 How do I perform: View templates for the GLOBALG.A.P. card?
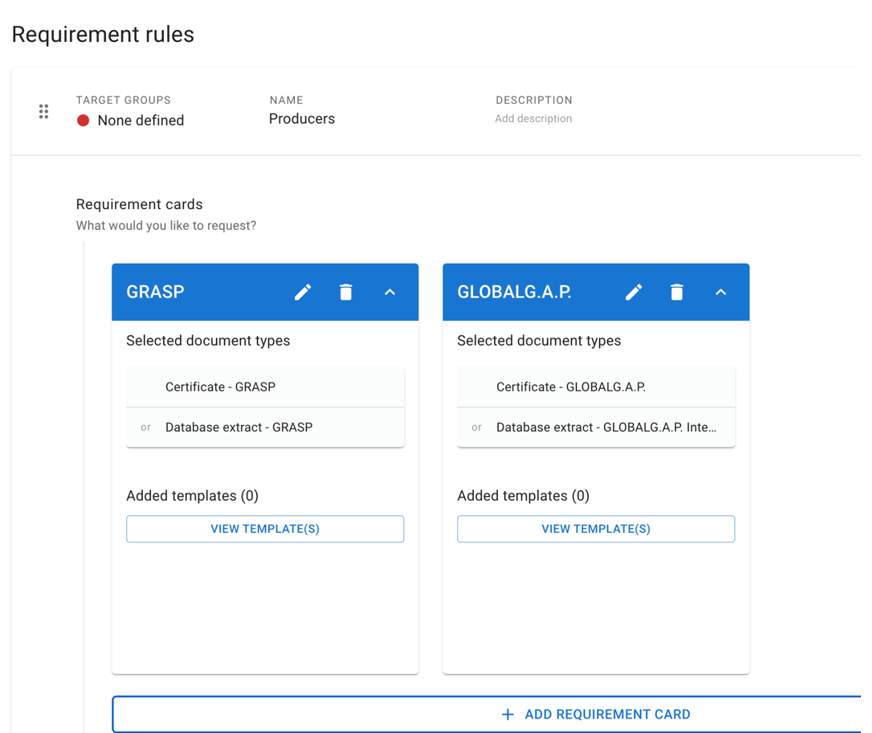[596, 529]
